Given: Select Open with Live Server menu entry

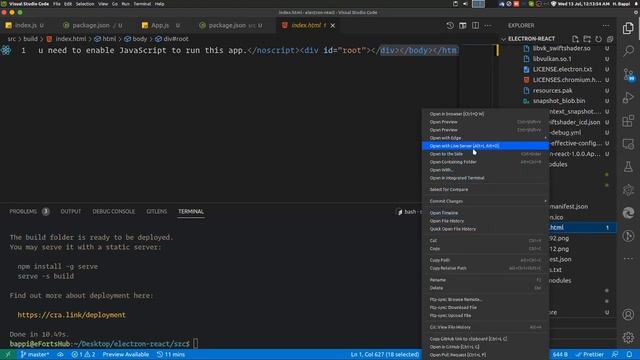Looking at the screenshot, I should click(x=485, y=146).
